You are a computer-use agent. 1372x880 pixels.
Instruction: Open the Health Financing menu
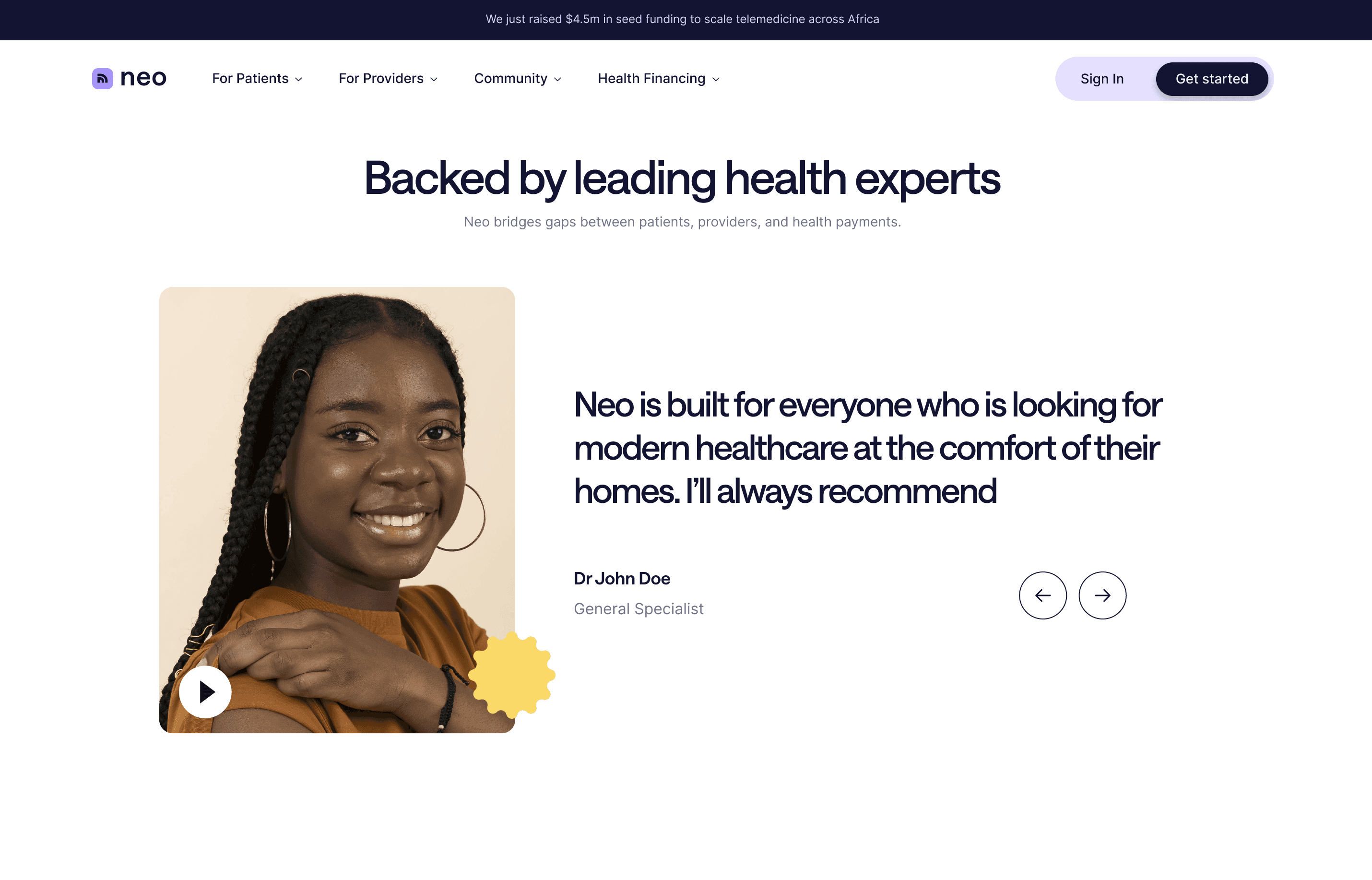[659, 78]
